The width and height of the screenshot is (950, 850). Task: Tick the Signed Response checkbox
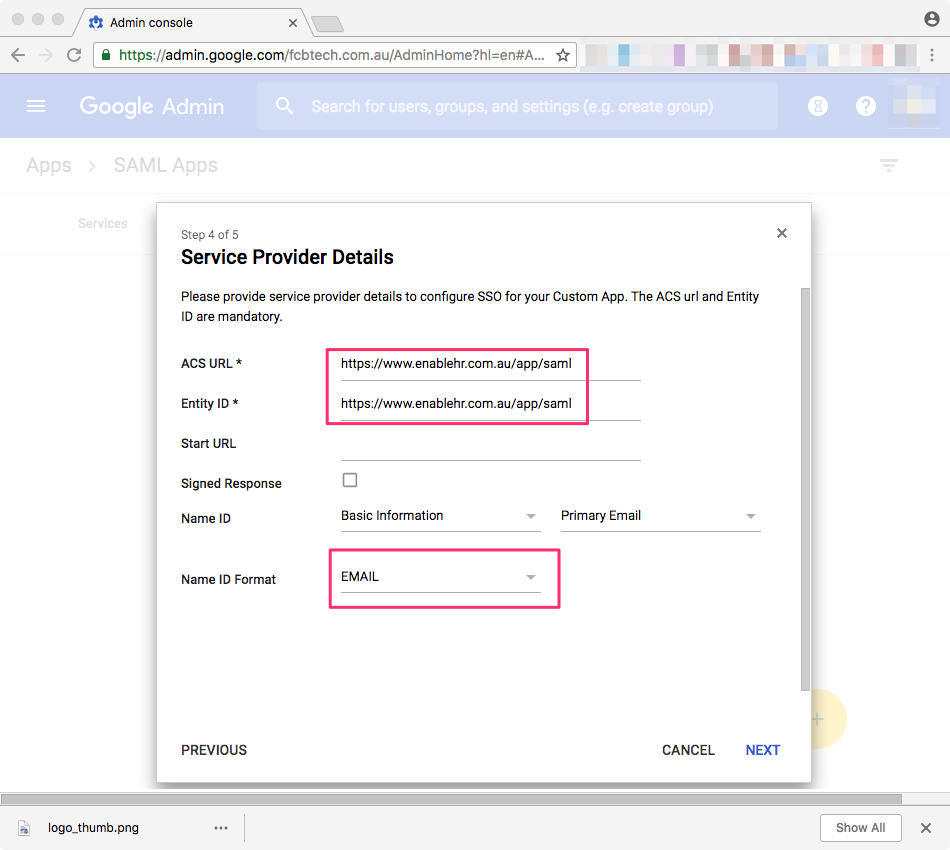(350, 480)
